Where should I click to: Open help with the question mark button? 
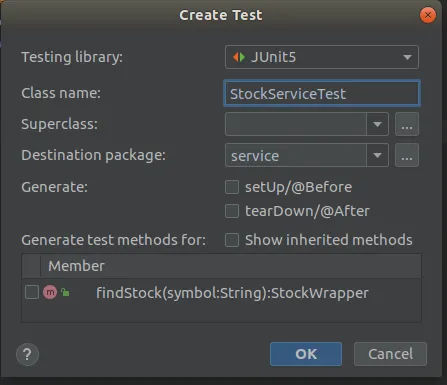(x=27, y=354)
